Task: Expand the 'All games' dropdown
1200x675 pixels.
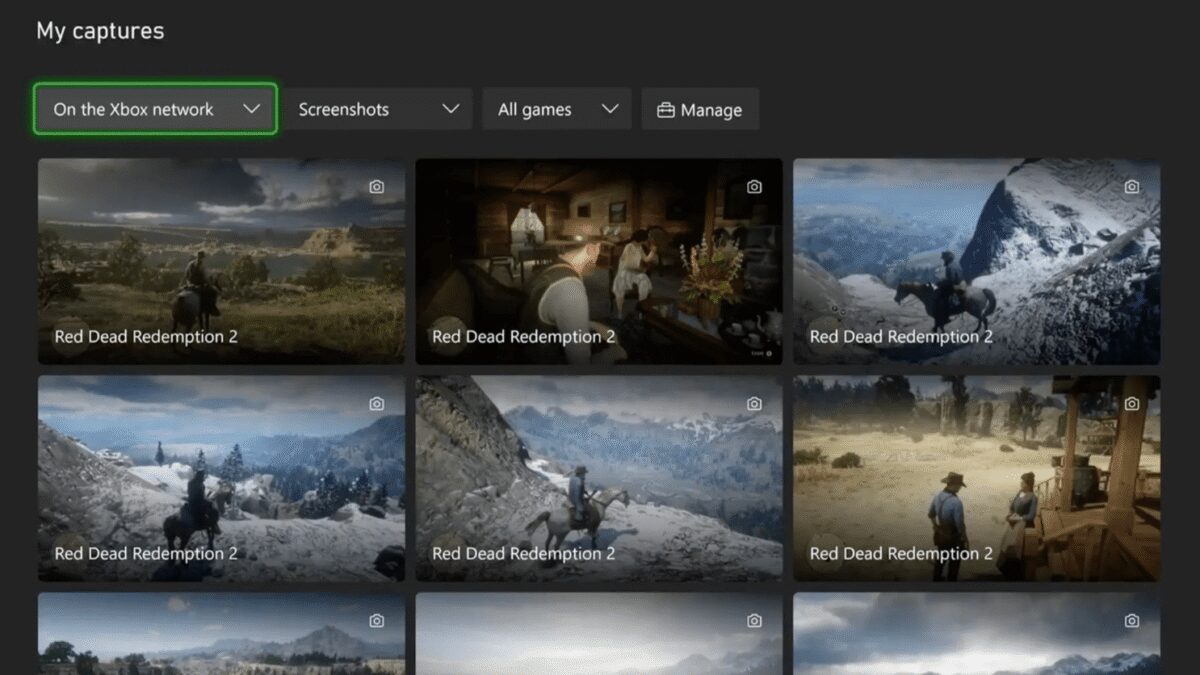Action: (556, 109)
